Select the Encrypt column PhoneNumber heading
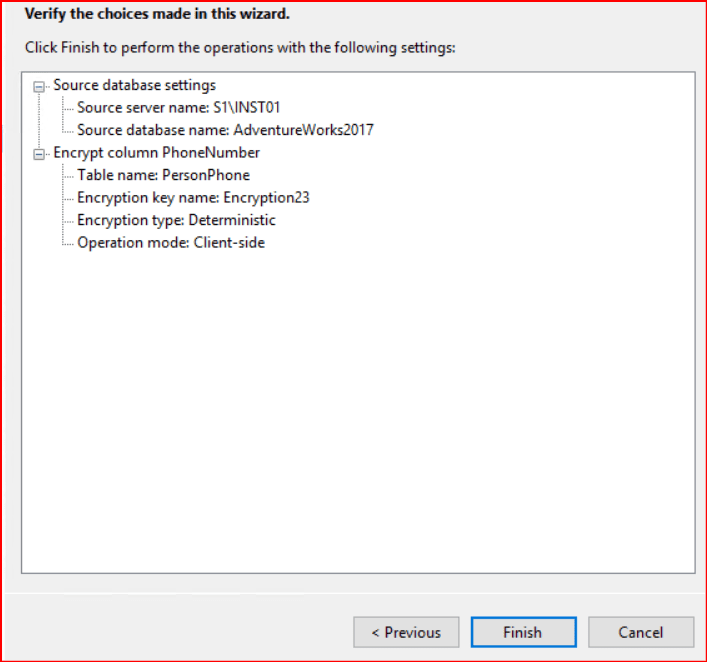 pyautogui.click(x=156, y=153)
